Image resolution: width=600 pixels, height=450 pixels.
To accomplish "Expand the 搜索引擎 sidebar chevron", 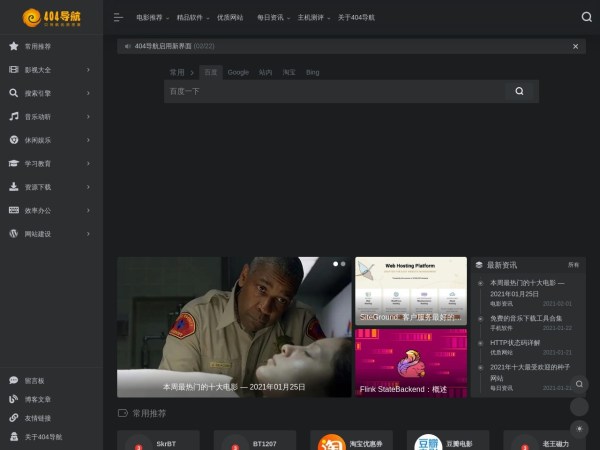I will pos(88,93).
